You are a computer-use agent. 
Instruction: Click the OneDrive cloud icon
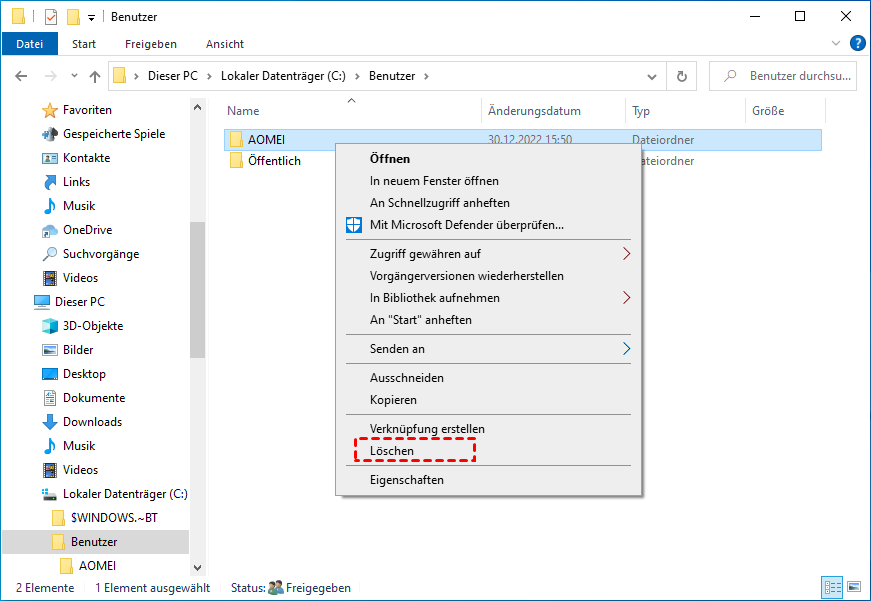click(50, 230)
